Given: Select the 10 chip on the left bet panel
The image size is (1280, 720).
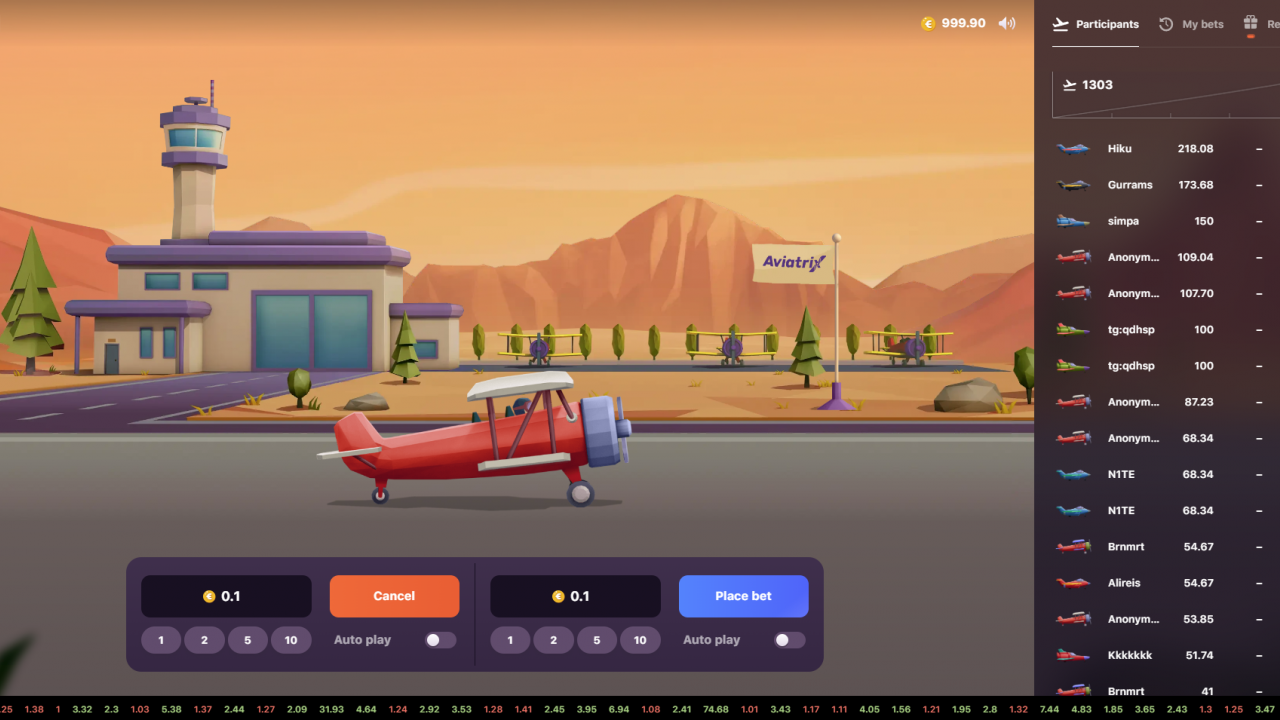Looking at the screenshot, I should tap(291, 640).
